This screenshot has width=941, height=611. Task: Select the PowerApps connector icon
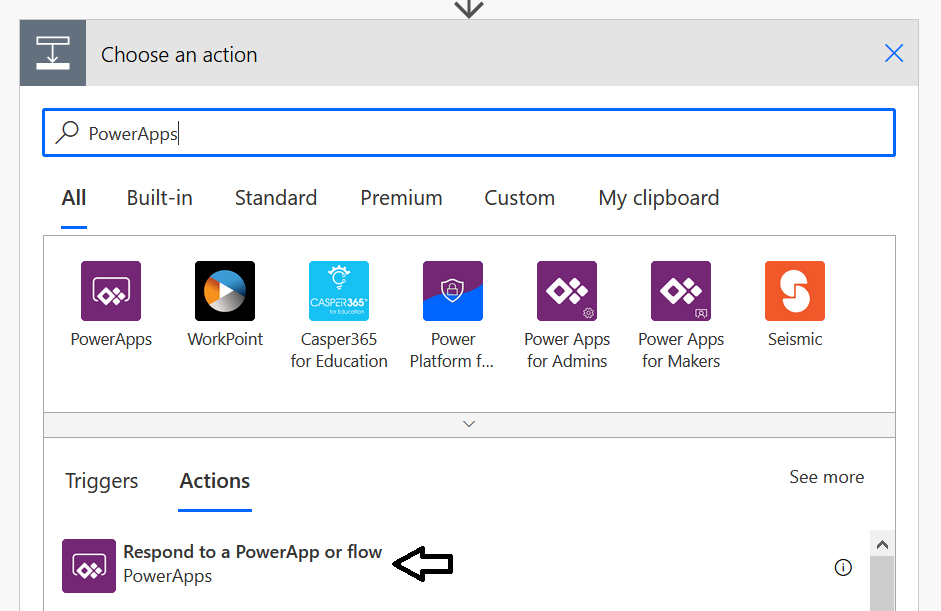pos(110,291)
